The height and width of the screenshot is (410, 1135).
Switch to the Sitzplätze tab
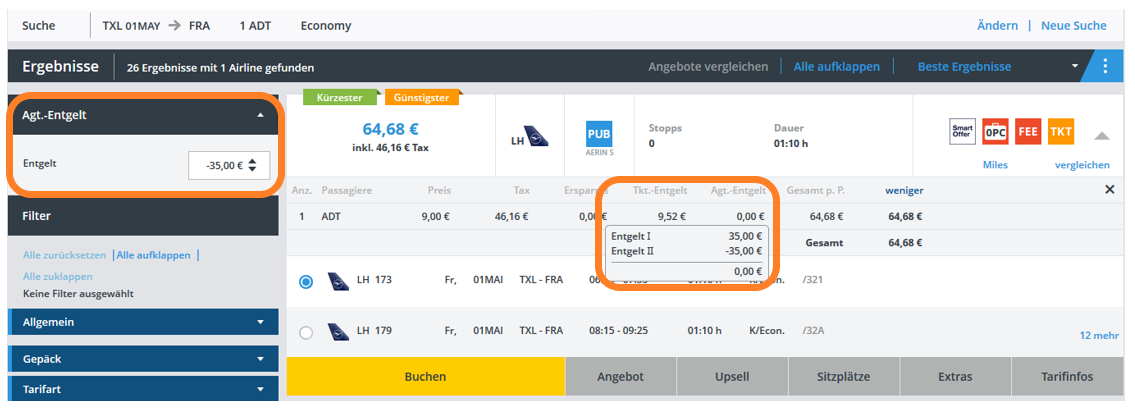(844, 377)
